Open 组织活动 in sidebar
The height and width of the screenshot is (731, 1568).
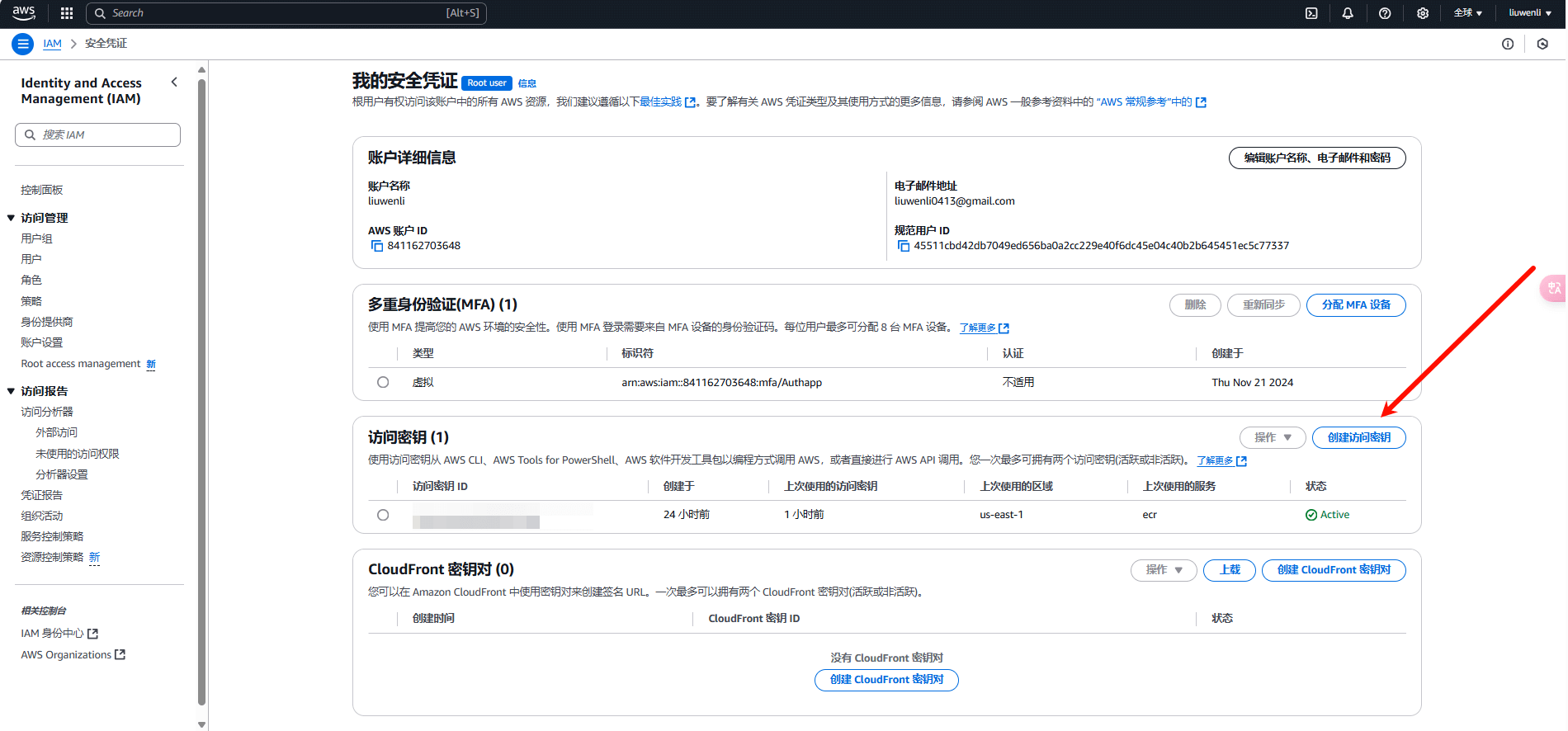click(42, 516)
